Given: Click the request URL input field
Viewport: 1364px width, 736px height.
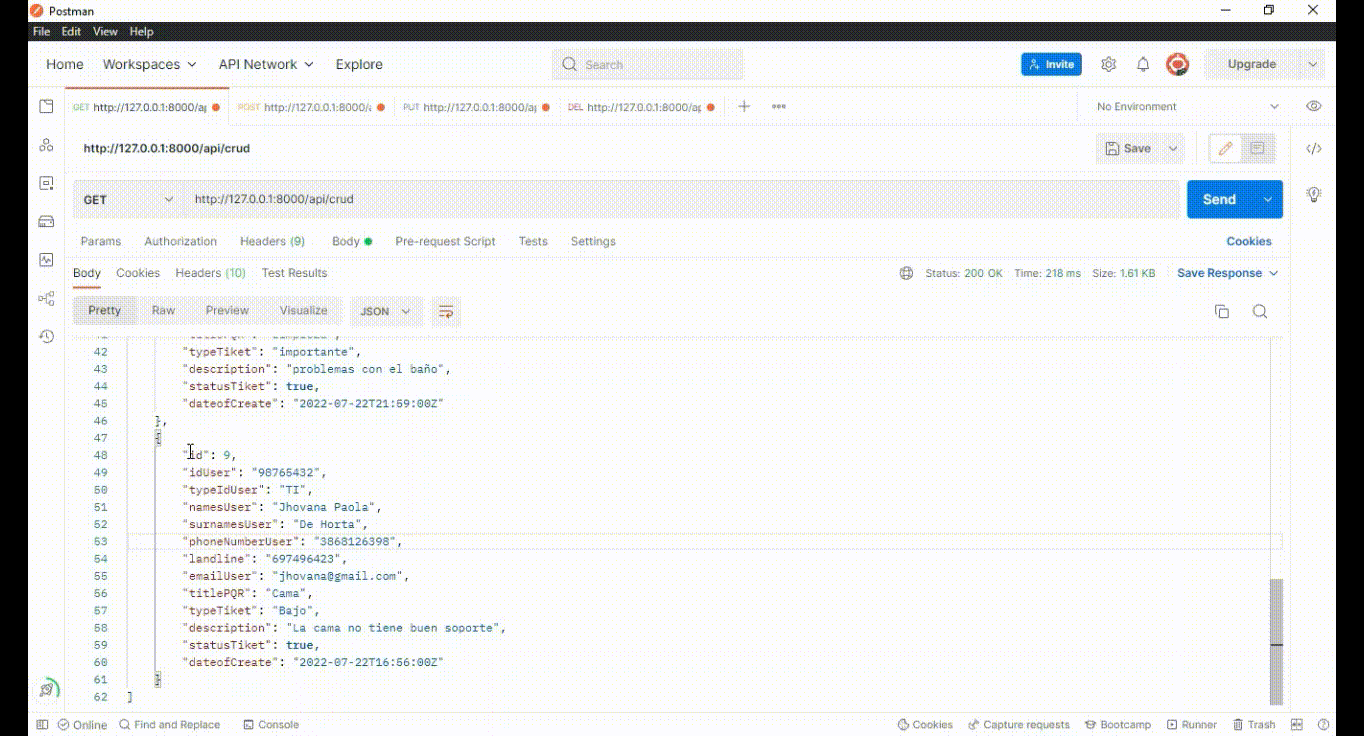Looking at the screenshot, I should point(683,199).
